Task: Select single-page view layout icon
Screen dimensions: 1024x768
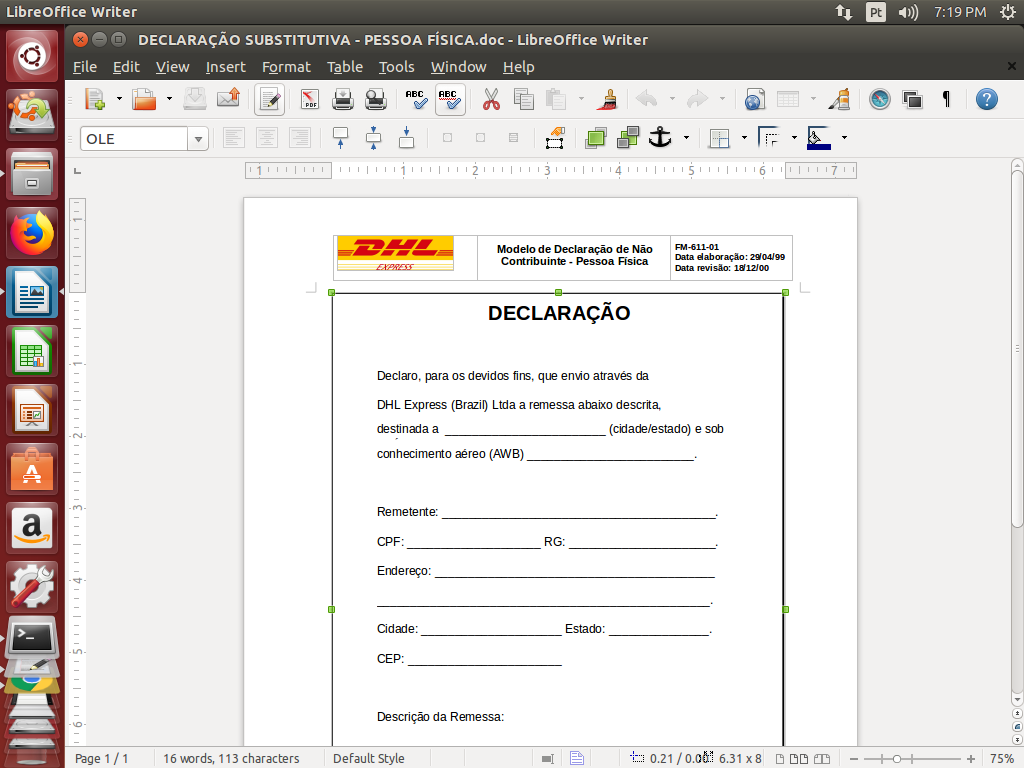Action: [x=780, y=759]
